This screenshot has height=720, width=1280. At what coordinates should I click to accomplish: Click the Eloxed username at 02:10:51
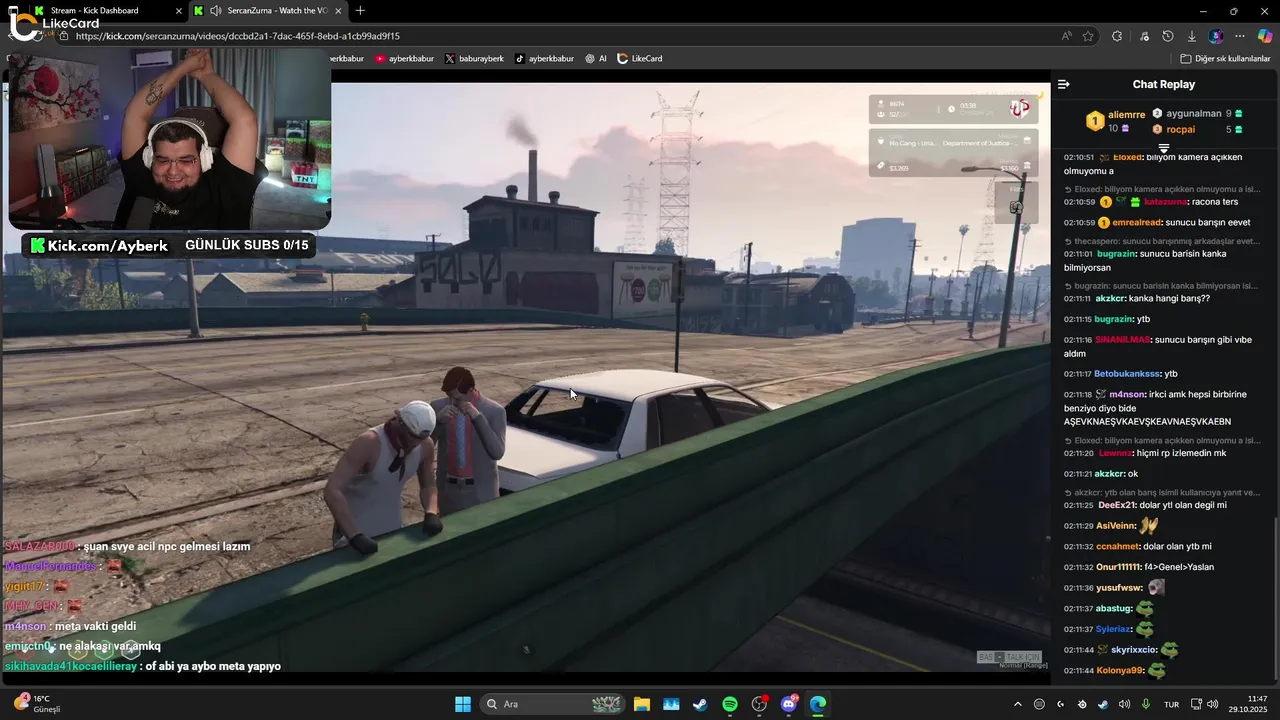tap(1127, 157)
